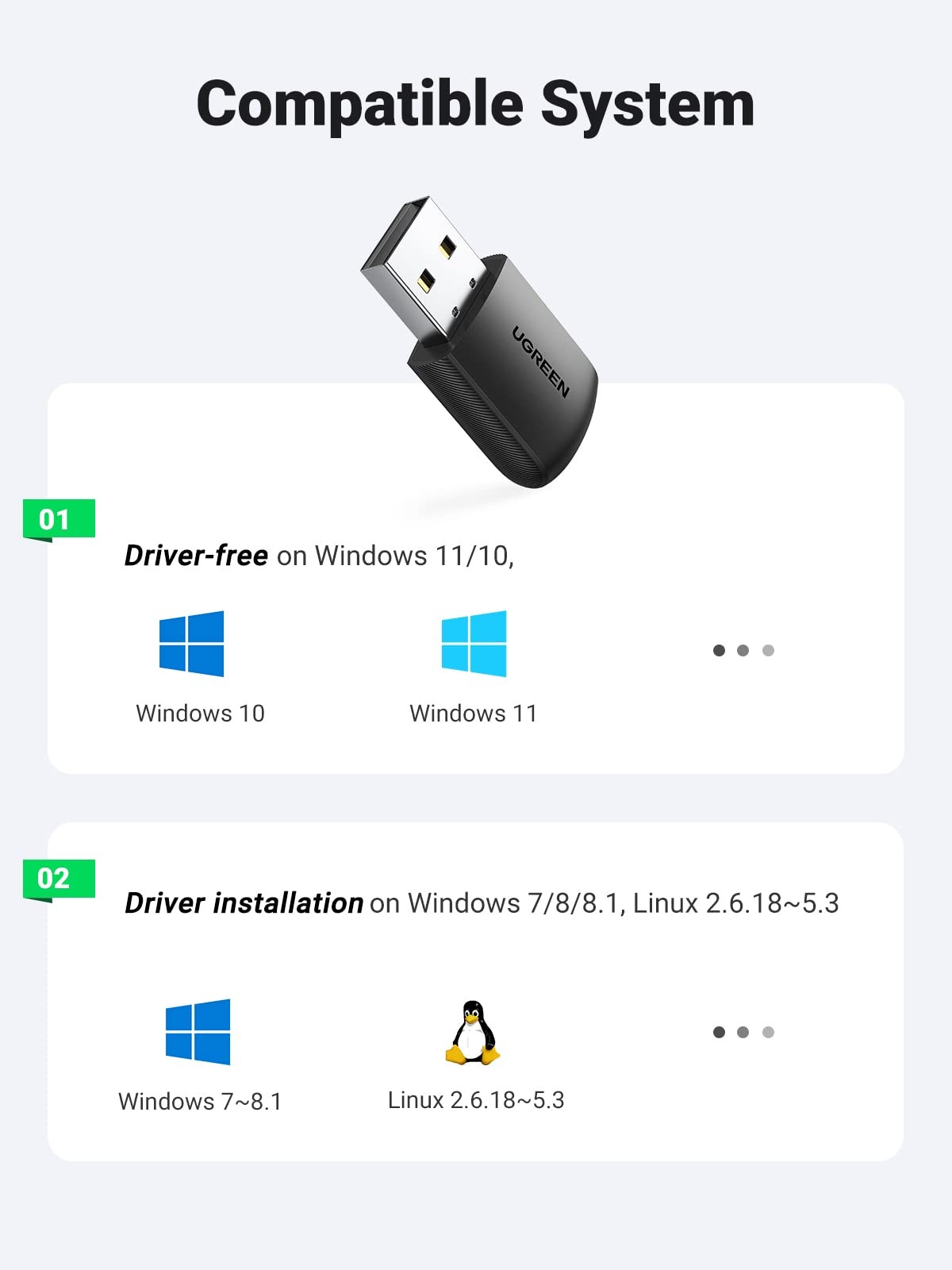Click the Windows 11 label

coord(474,713)
